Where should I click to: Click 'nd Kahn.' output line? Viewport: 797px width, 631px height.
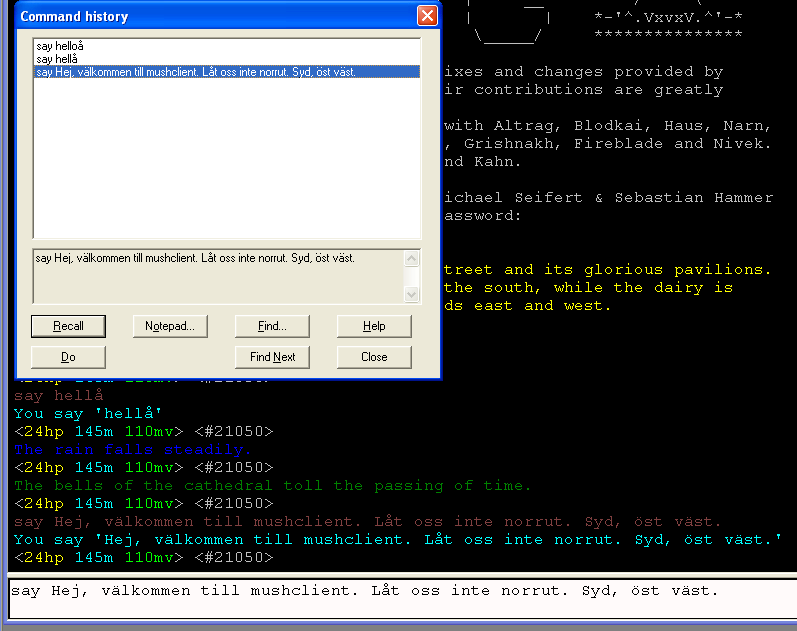pos(482,162)
